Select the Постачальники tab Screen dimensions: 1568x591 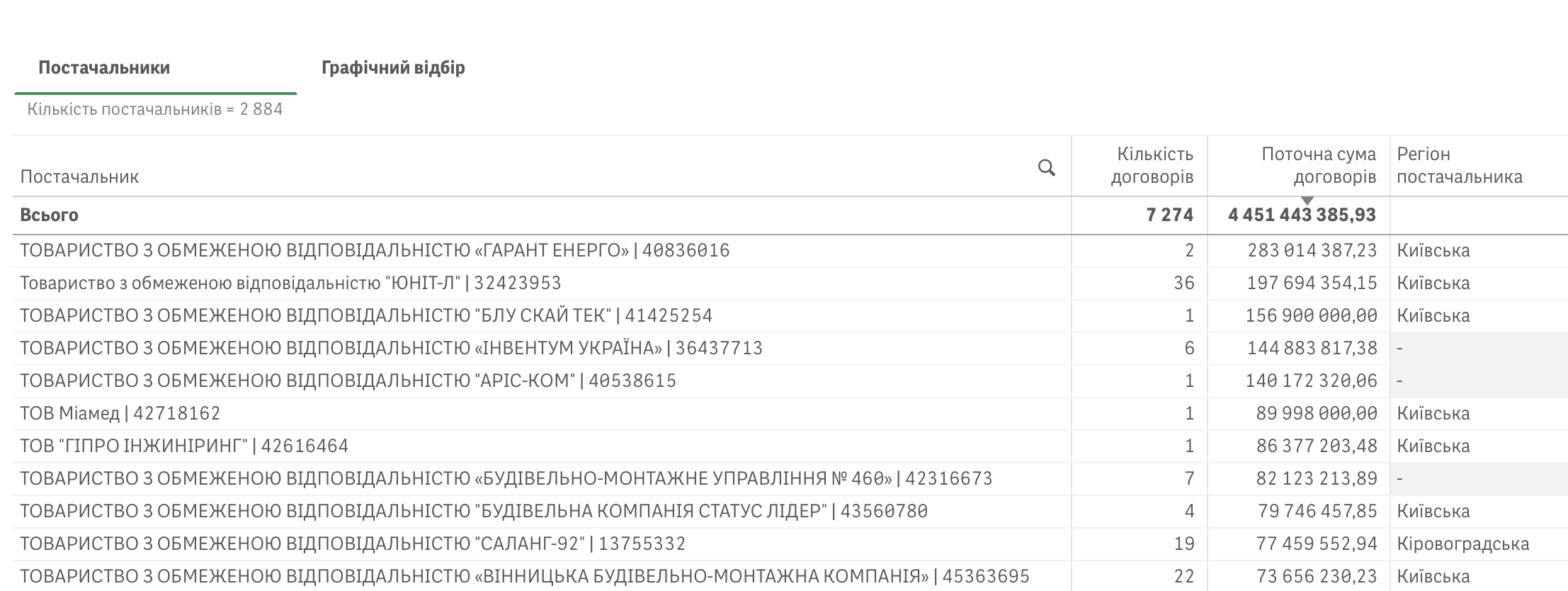pyautogui.click(x=104, y=68)
